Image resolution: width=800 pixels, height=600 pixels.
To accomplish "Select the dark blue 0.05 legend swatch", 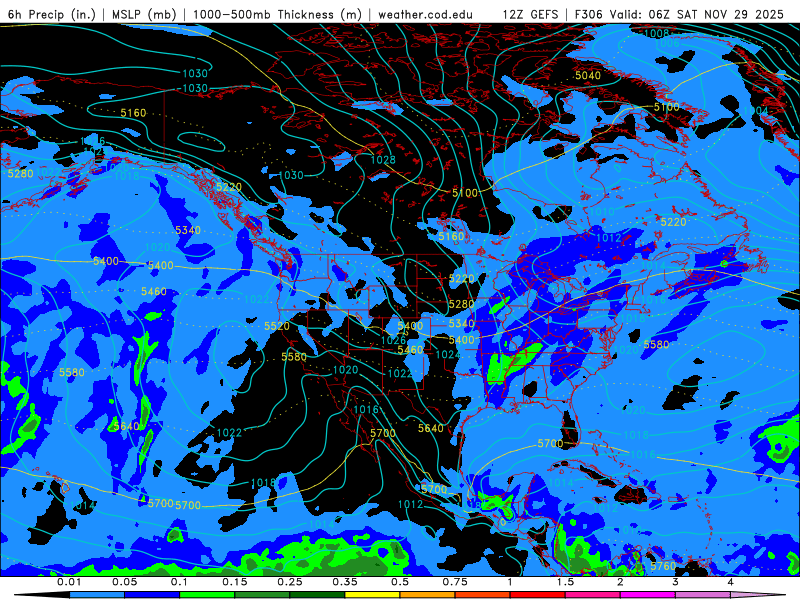I will pyautogui.click(x=152, y=595).
